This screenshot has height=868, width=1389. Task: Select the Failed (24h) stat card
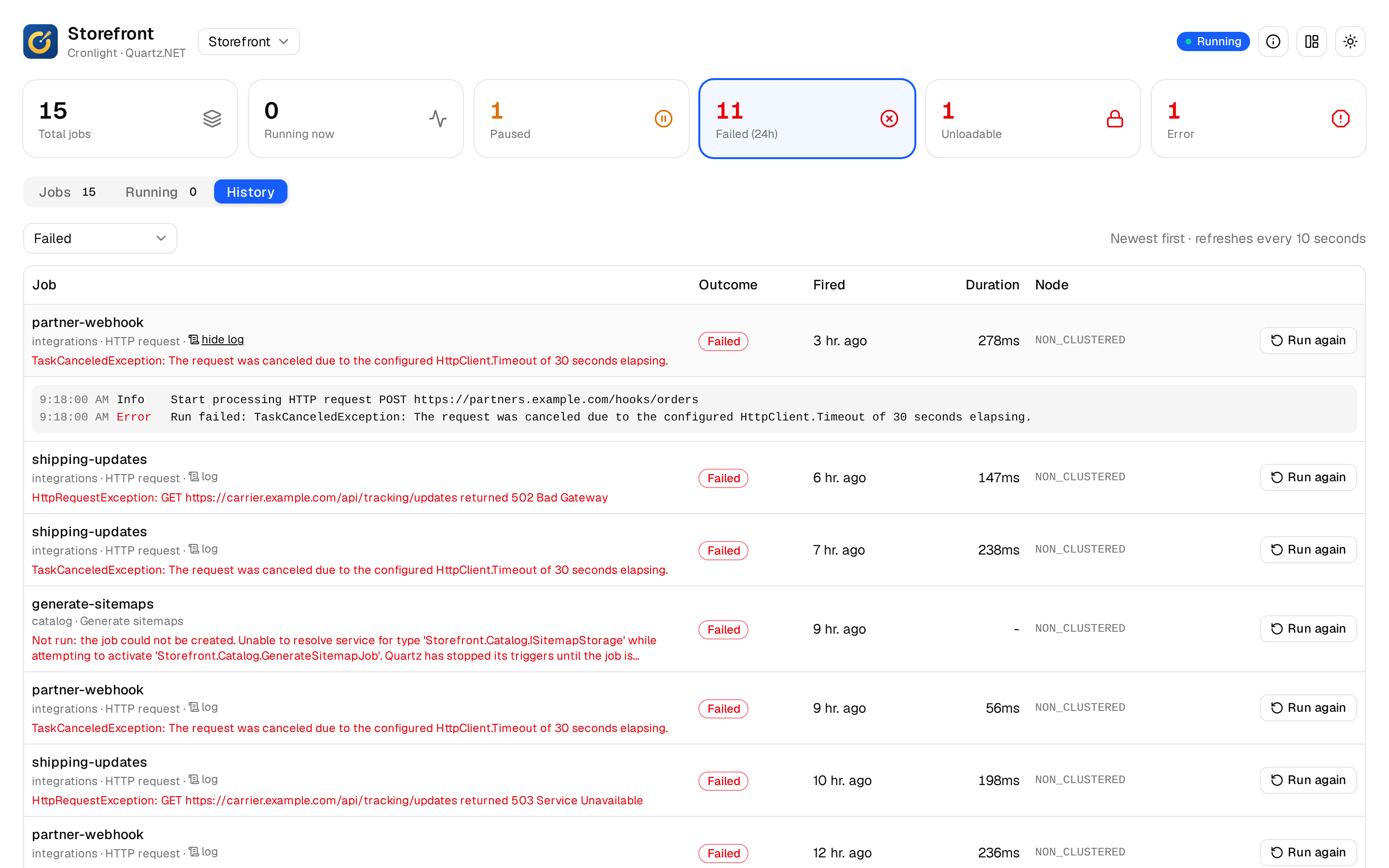(807, 119)
